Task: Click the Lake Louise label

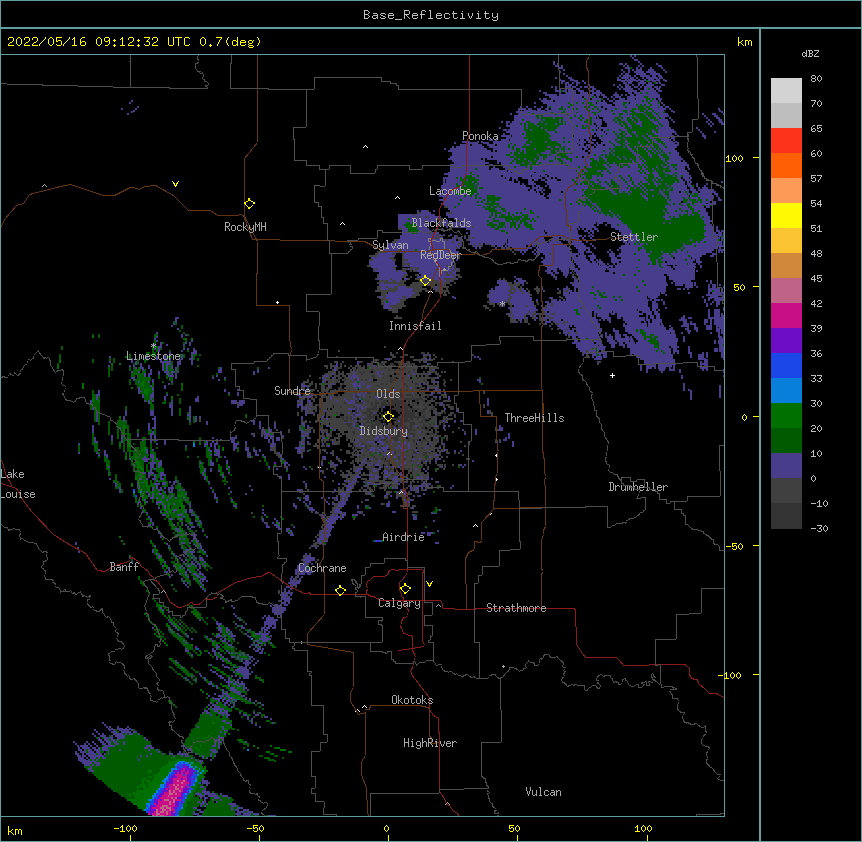Action: (18, 484)
